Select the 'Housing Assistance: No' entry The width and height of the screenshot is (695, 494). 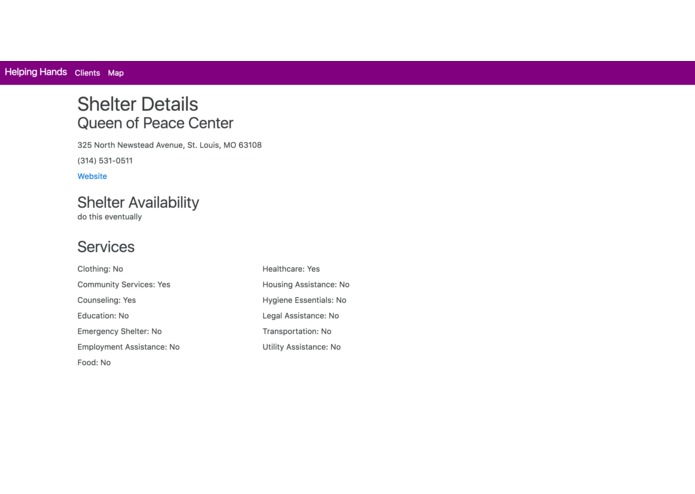[x=306, y=284]
